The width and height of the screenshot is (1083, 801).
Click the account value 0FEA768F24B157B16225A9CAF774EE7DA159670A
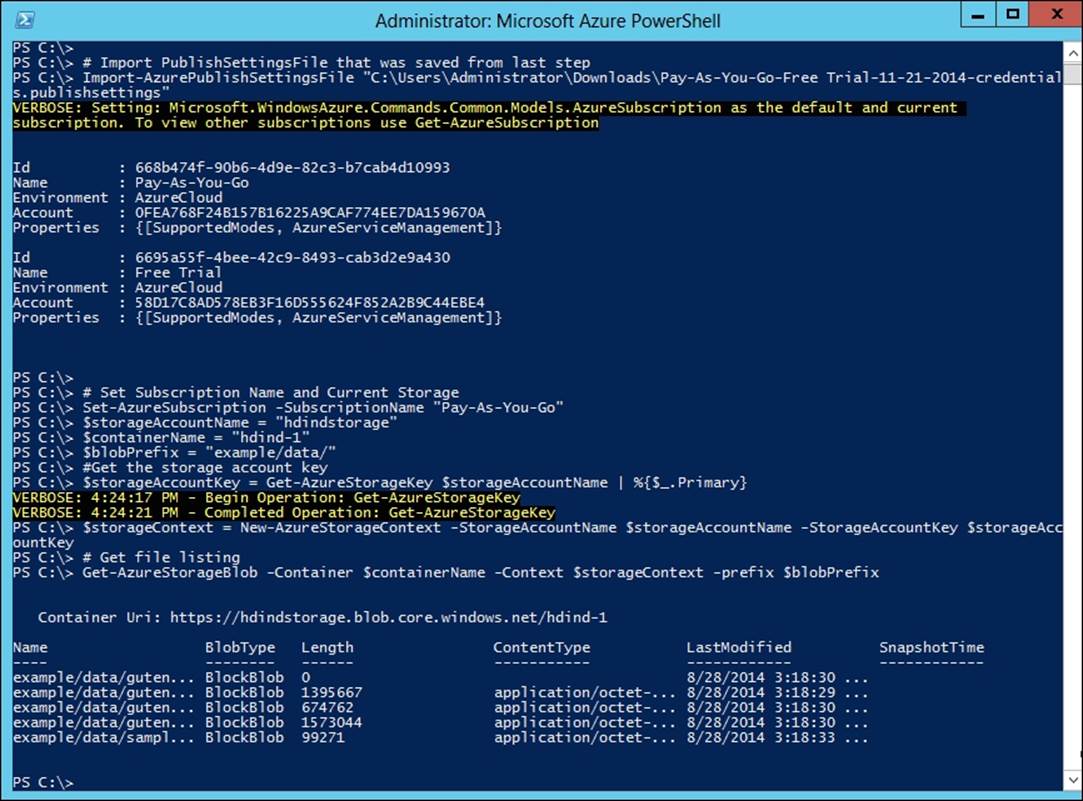310,213
